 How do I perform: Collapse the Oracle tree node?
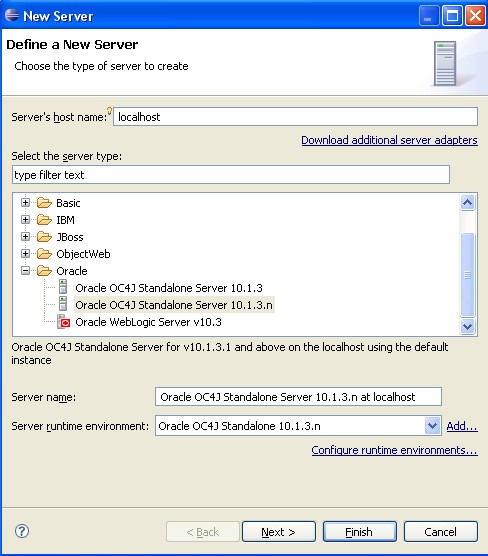(x=25, y=271)
